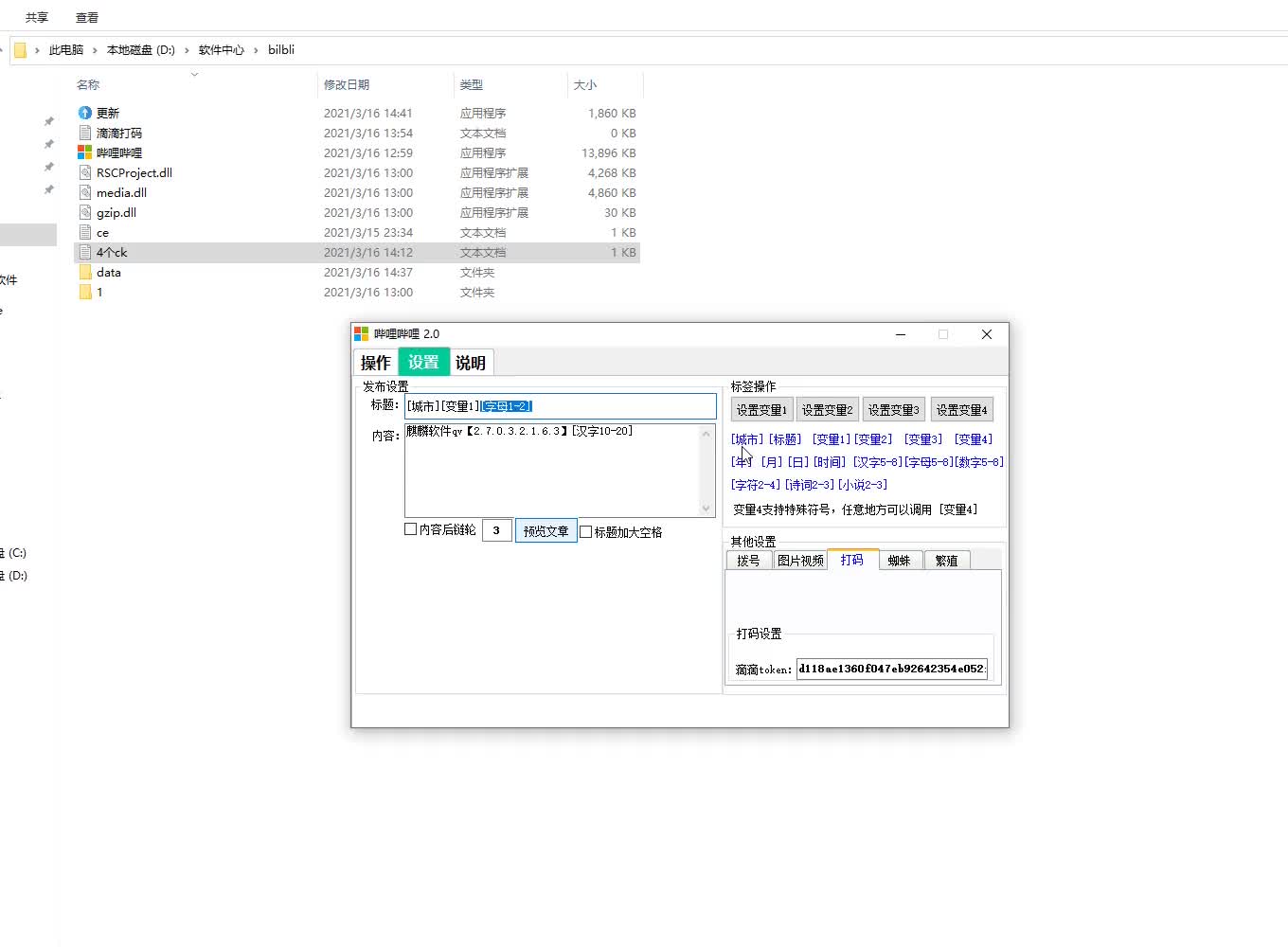This screenshot has height=947, width=1288.
Task: Open the Explorer 共享 ribbon tab
Action: [37, 17]
